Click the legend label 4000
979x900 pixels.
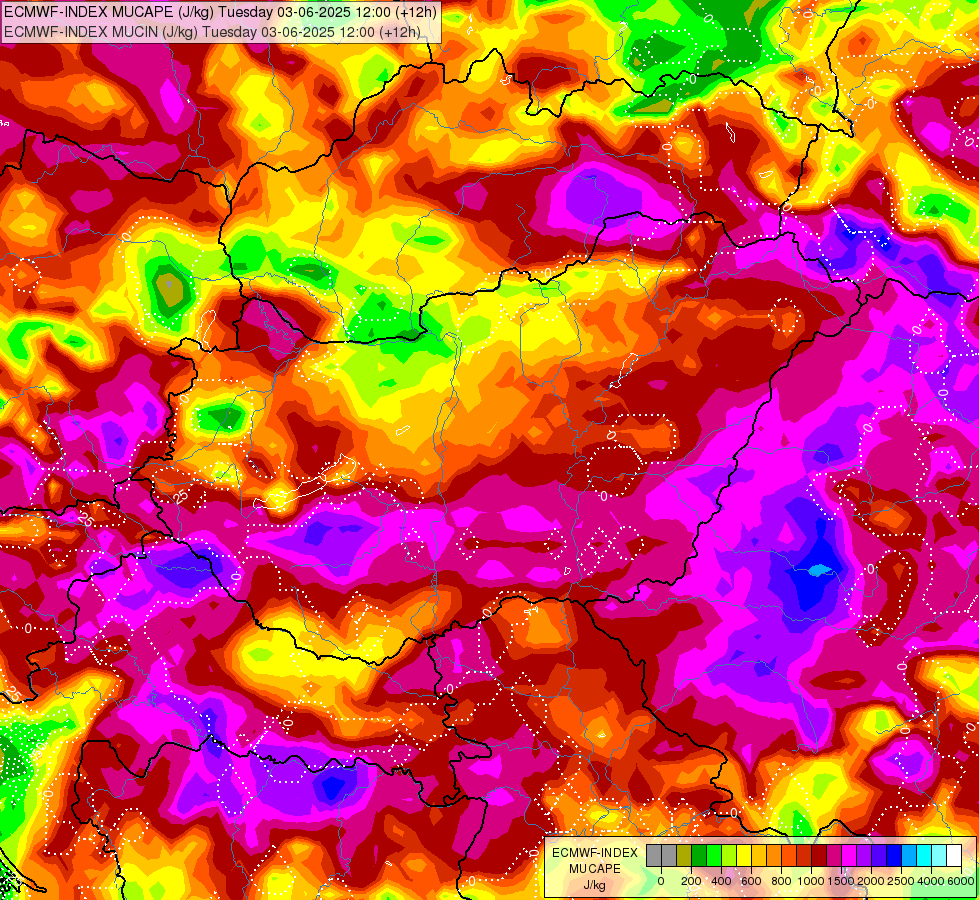pyautogui.click(x=931, y=881)
